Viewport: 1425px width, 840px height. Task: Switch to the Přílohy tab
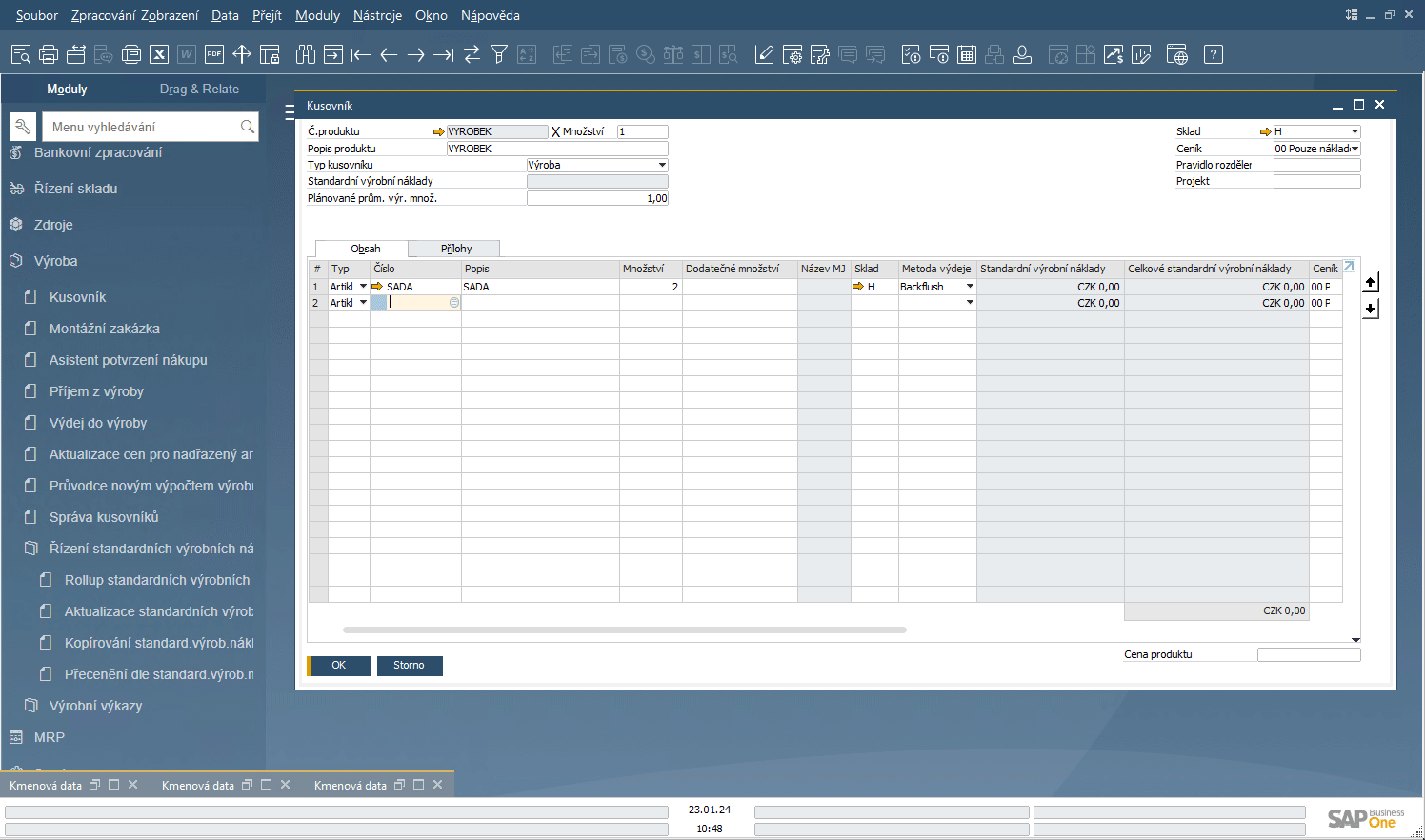(455, 249)
